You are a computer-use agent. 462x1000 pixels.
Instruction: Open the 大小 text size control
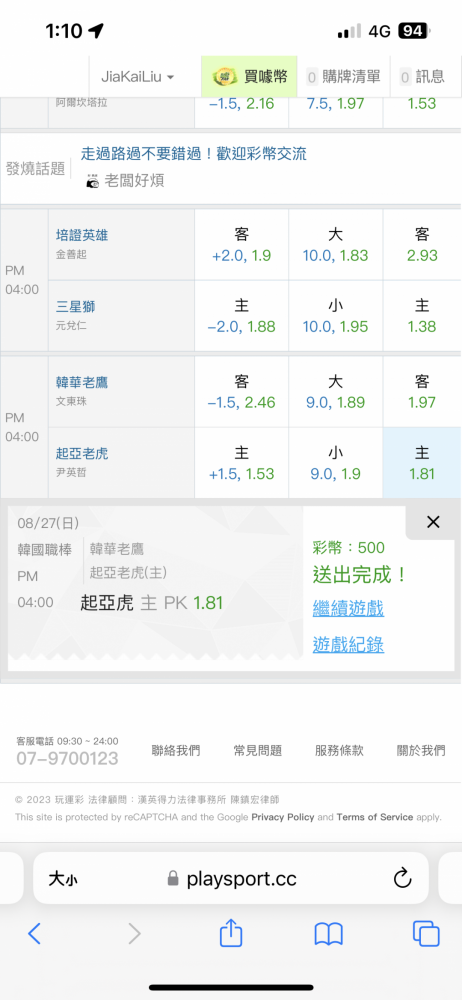click(63, 879)
